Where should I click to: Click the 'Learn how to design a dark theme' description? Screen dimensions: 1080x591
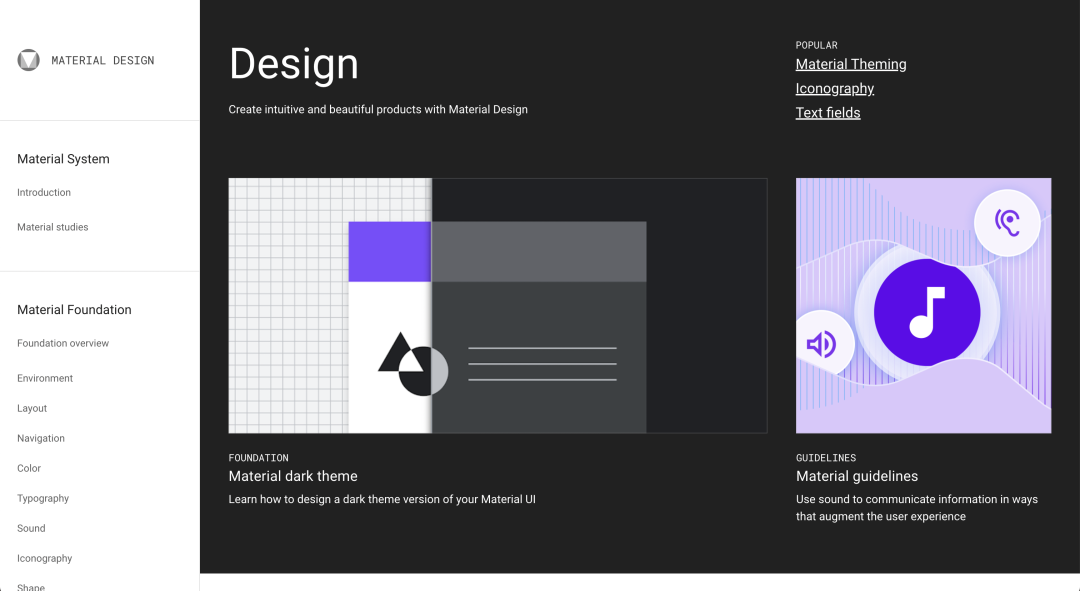pyautogui.click(x=382, y=499)
